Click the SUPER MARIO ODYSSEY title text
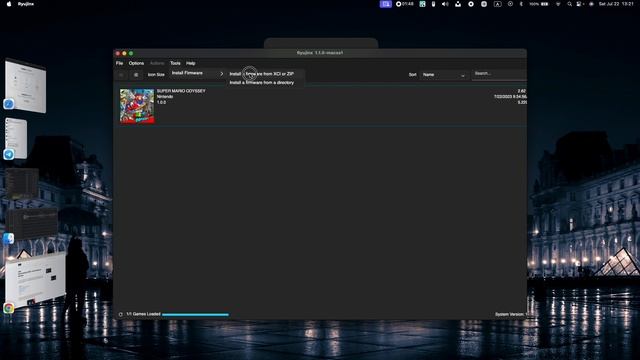Image resolution: width=640 pixels, height=360 pixels. pyautogui.click(x=181, y=91)
